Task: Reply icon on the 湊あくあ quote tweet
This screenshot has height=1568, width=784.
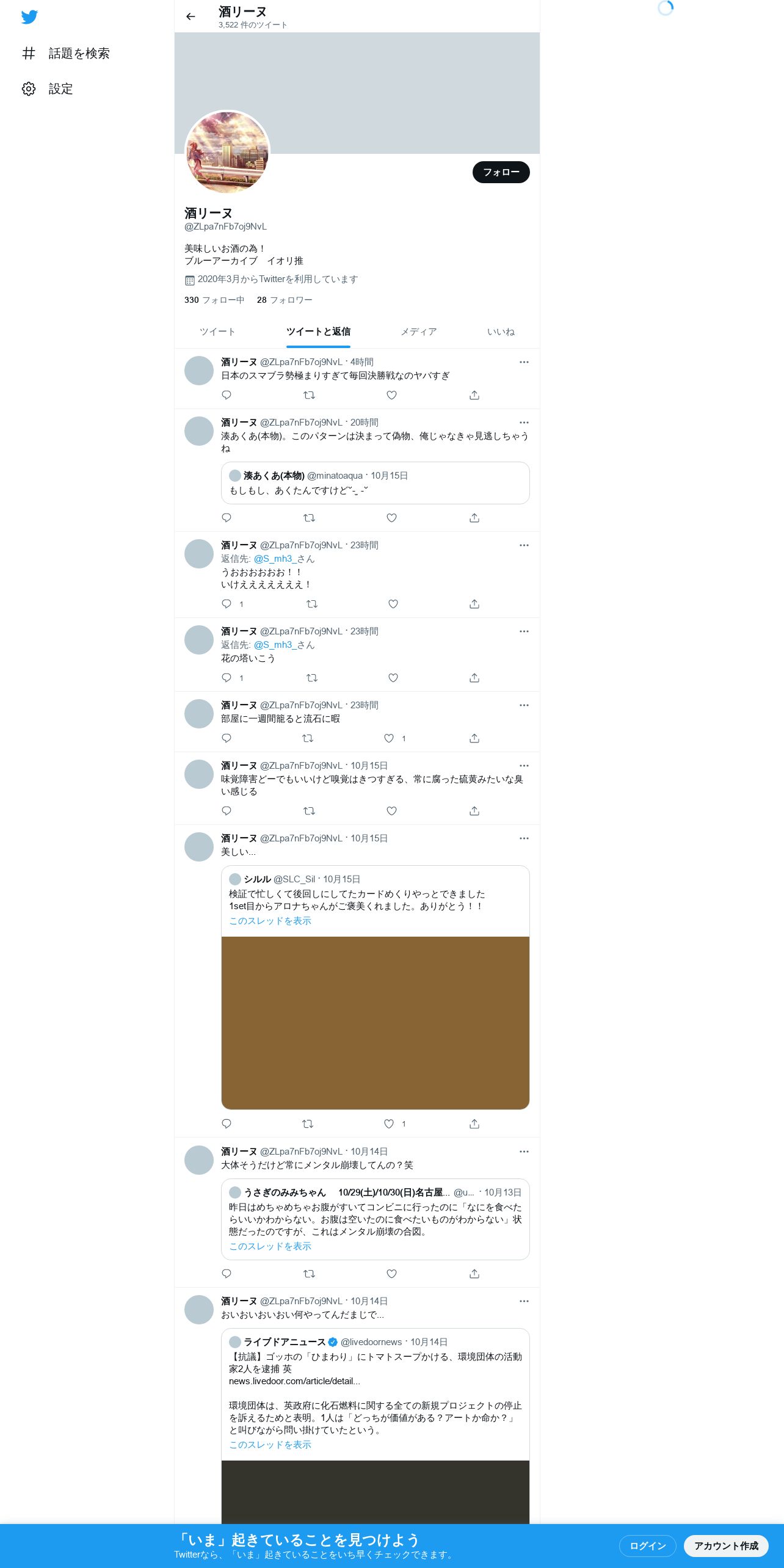Action: pos(227,518)
